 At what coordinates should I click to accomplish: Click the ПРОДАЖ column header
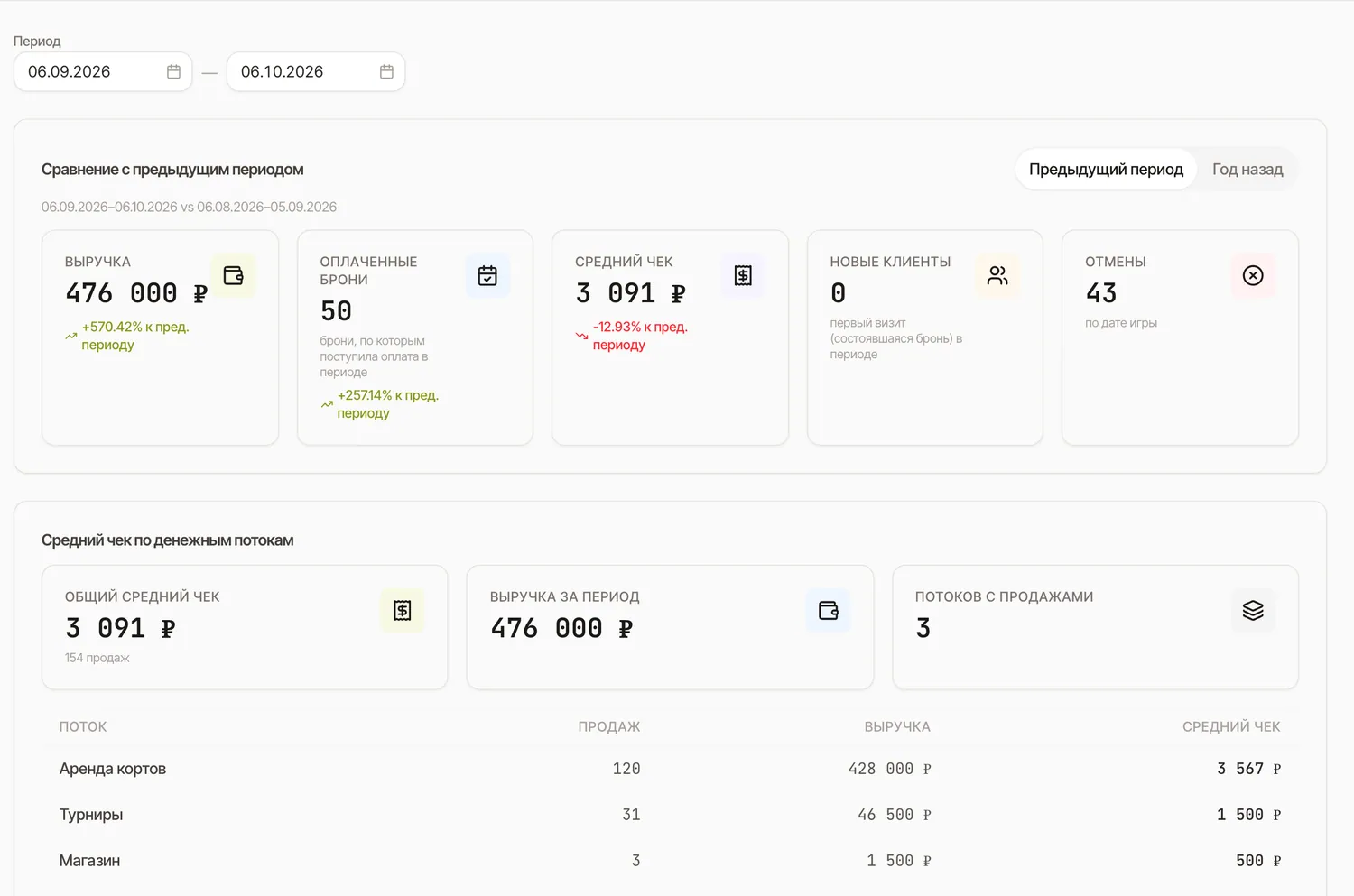[609, 727]
